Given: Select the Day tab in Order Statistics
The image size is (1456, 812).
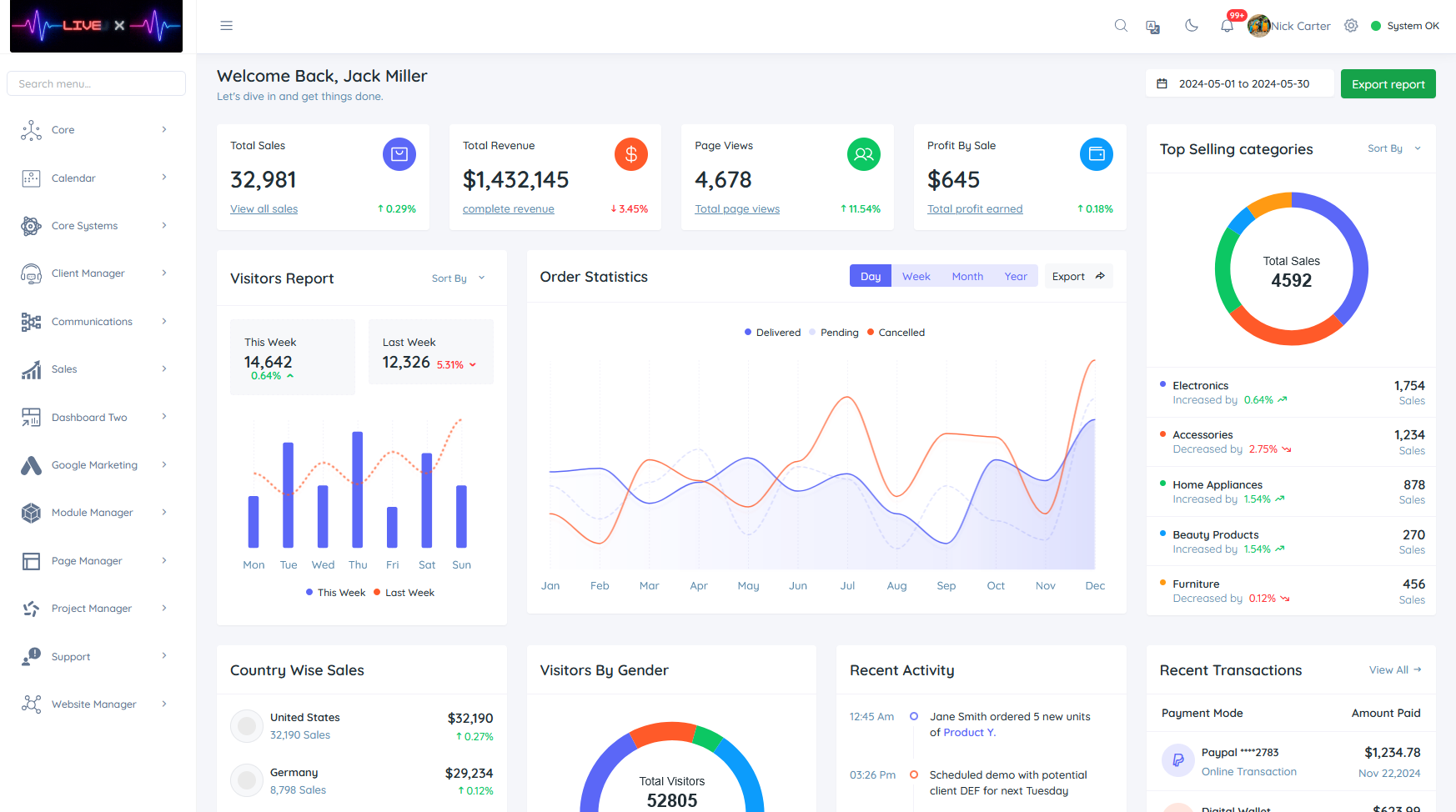Looking at the screenshot, I should click(871, 276).
